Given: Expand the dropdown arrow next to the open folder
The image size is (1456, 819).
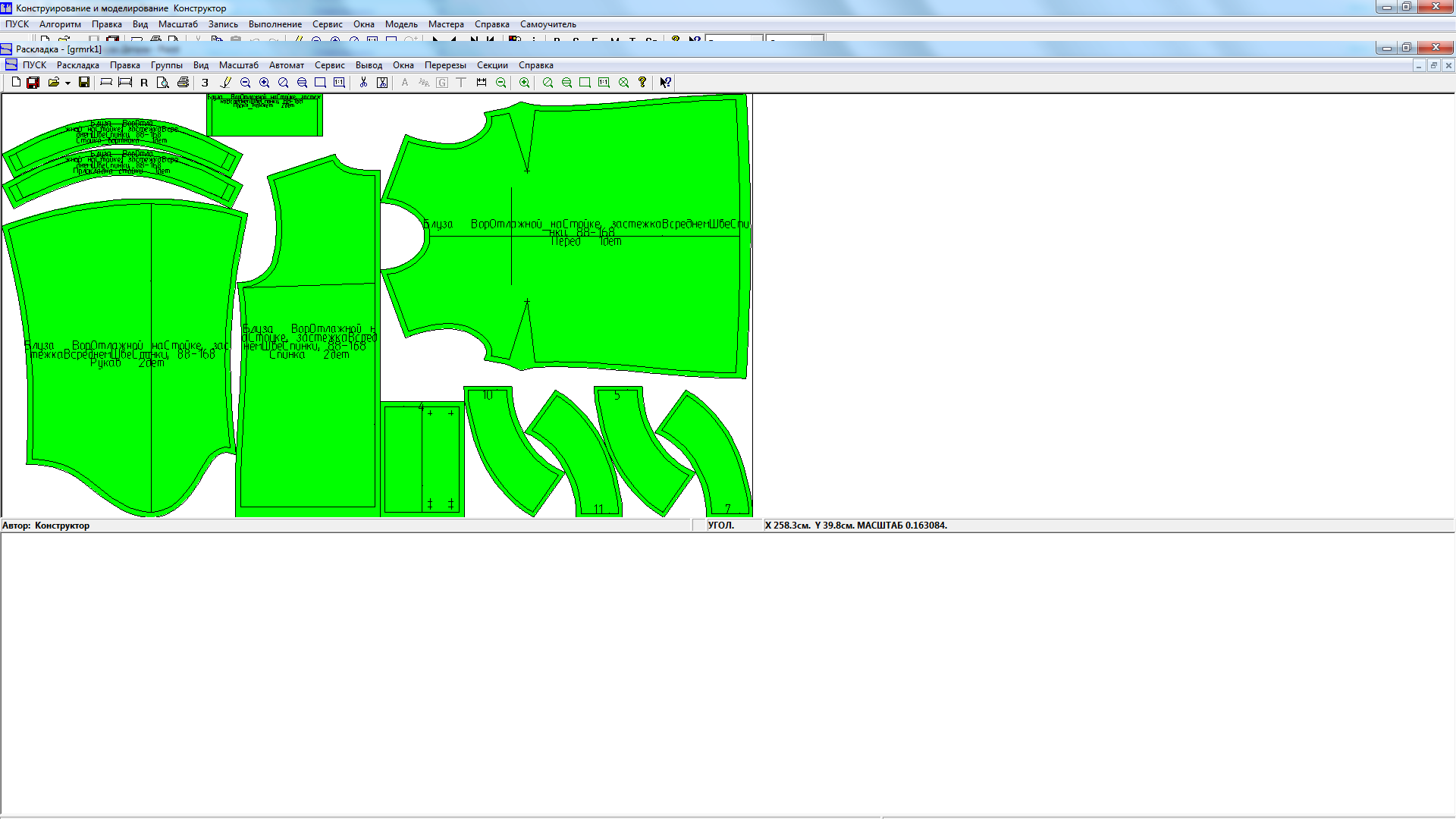Looking at the screenshot, I should pyautogui.click(x=67, y=83).
